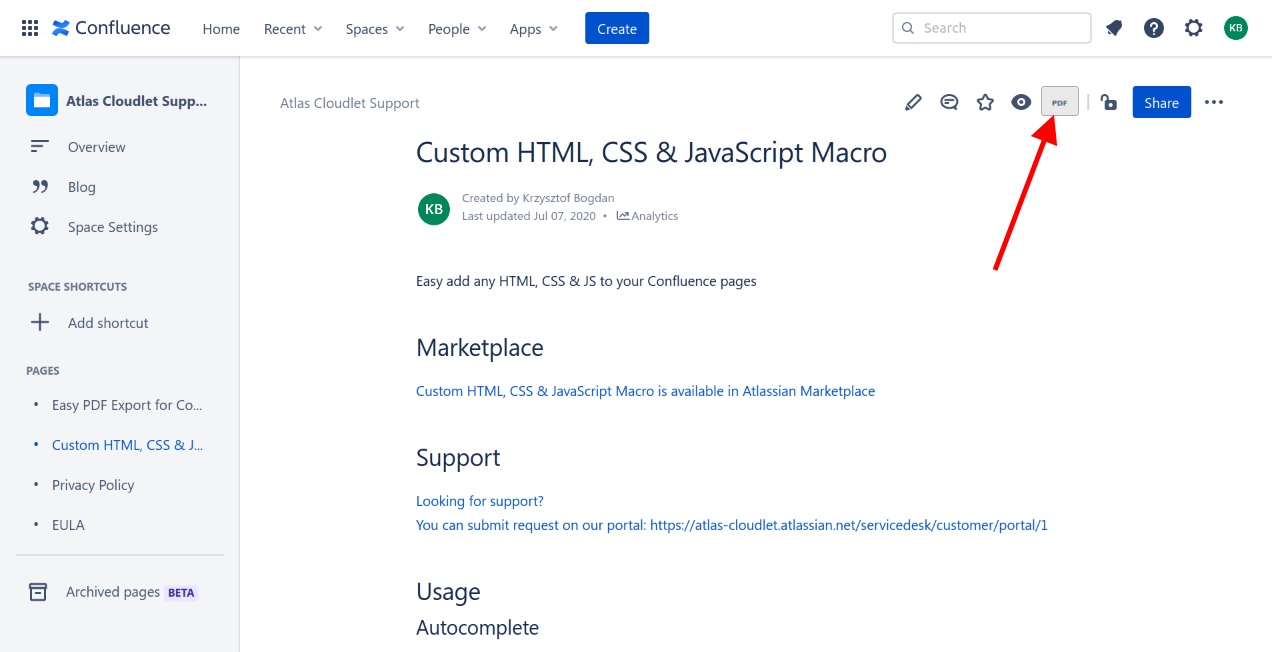The width and height of the screenshot is (1280, 652).
Task: Click the Usage heading
Action: 448,592
